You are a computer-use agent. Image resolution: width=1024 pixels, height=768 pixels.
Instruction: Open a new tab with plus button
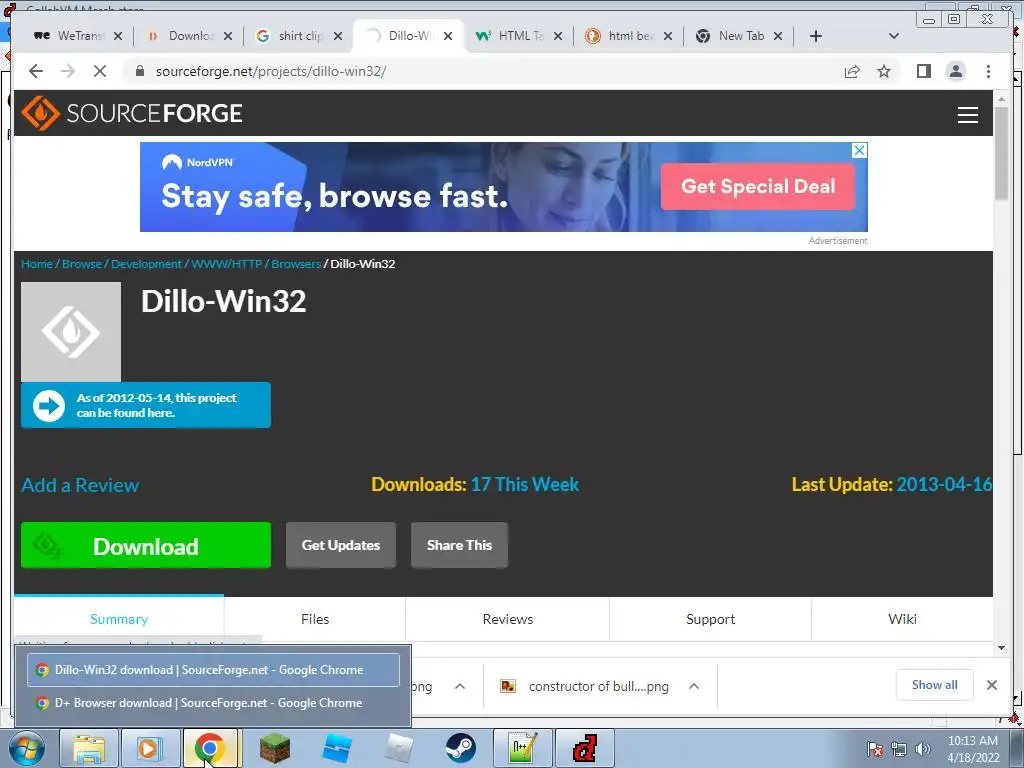pyautogui.click(x=816, y=36)
